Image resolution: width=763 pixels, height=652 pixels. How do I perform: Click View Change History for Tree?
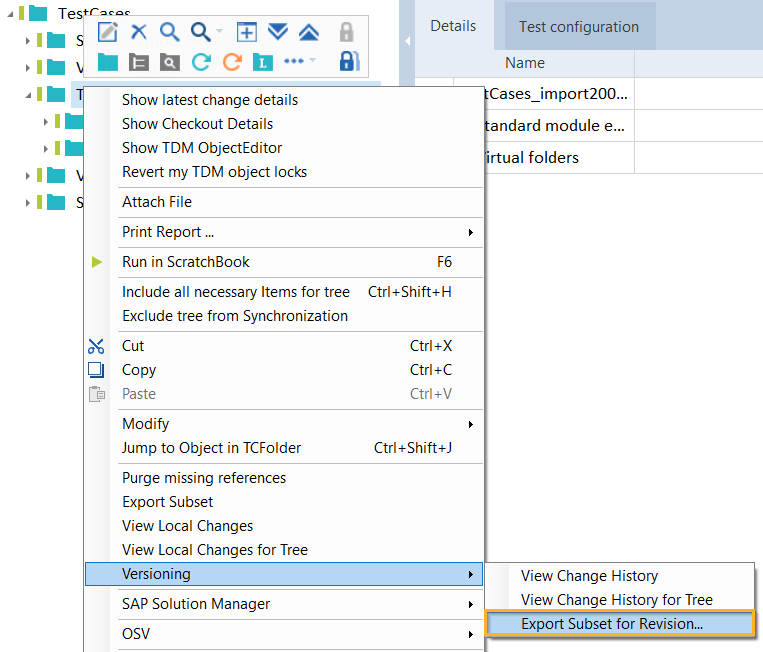616,600
